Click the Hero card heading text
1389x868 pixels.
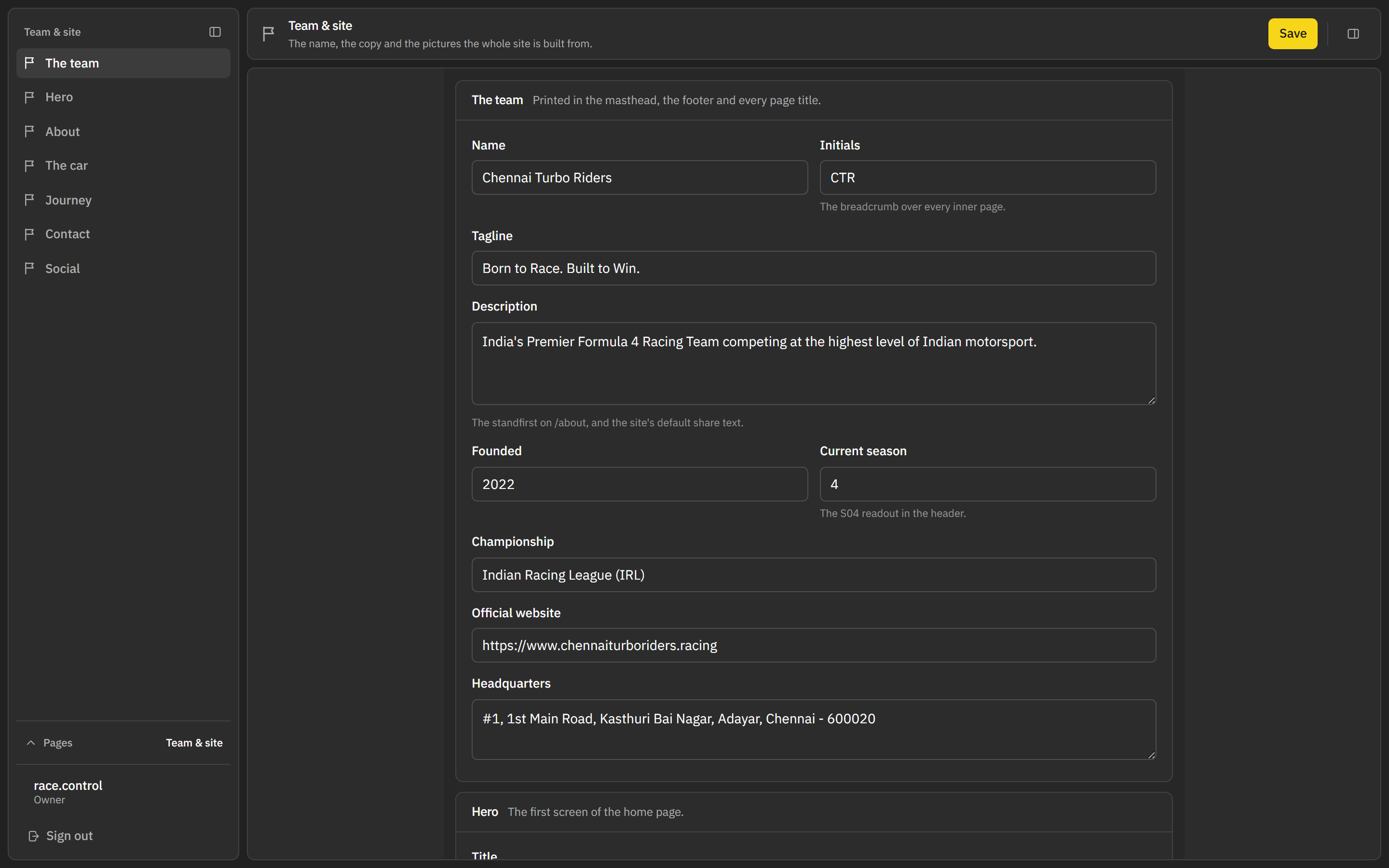click(485, 812)
